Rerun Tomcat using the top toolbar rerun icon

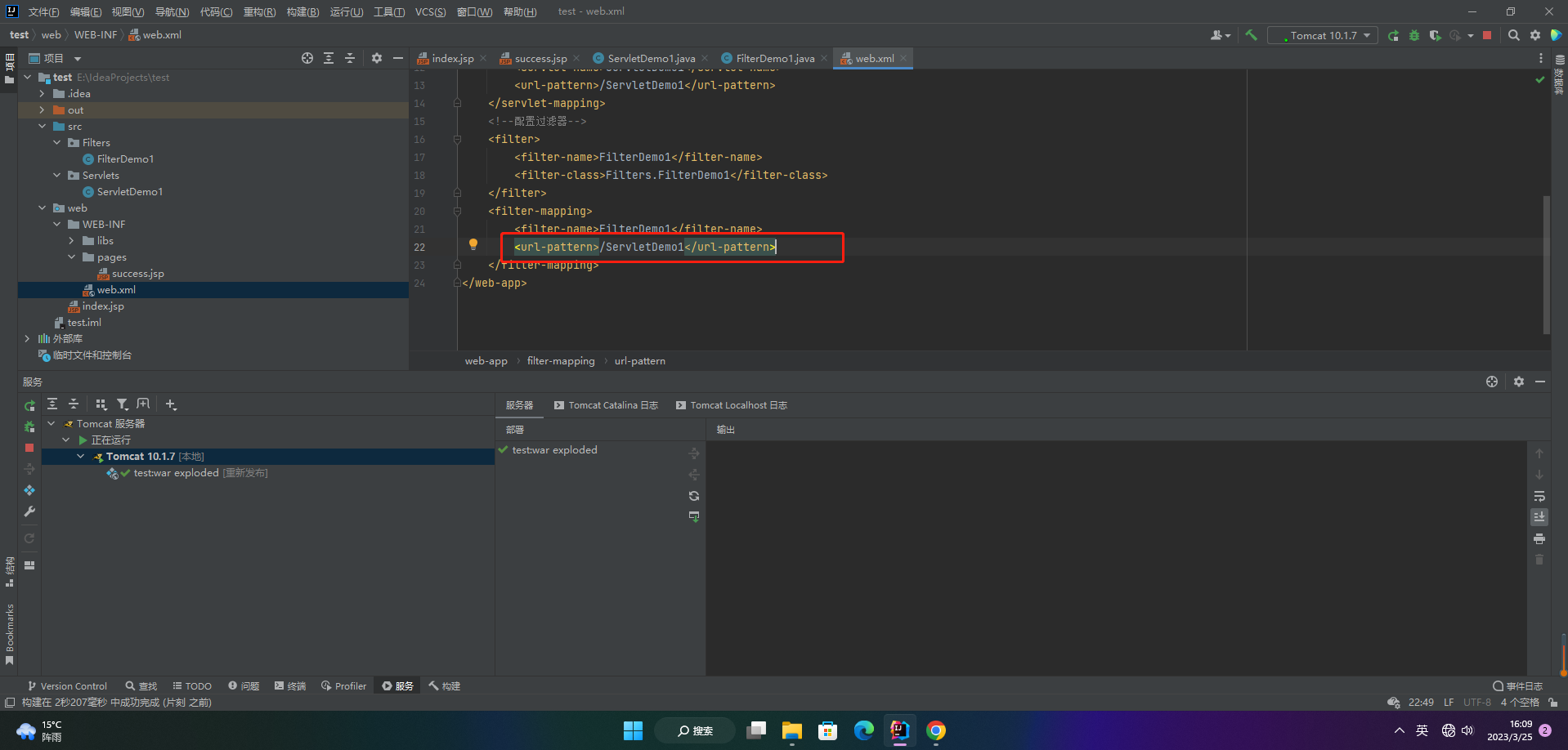point(1393,35)
